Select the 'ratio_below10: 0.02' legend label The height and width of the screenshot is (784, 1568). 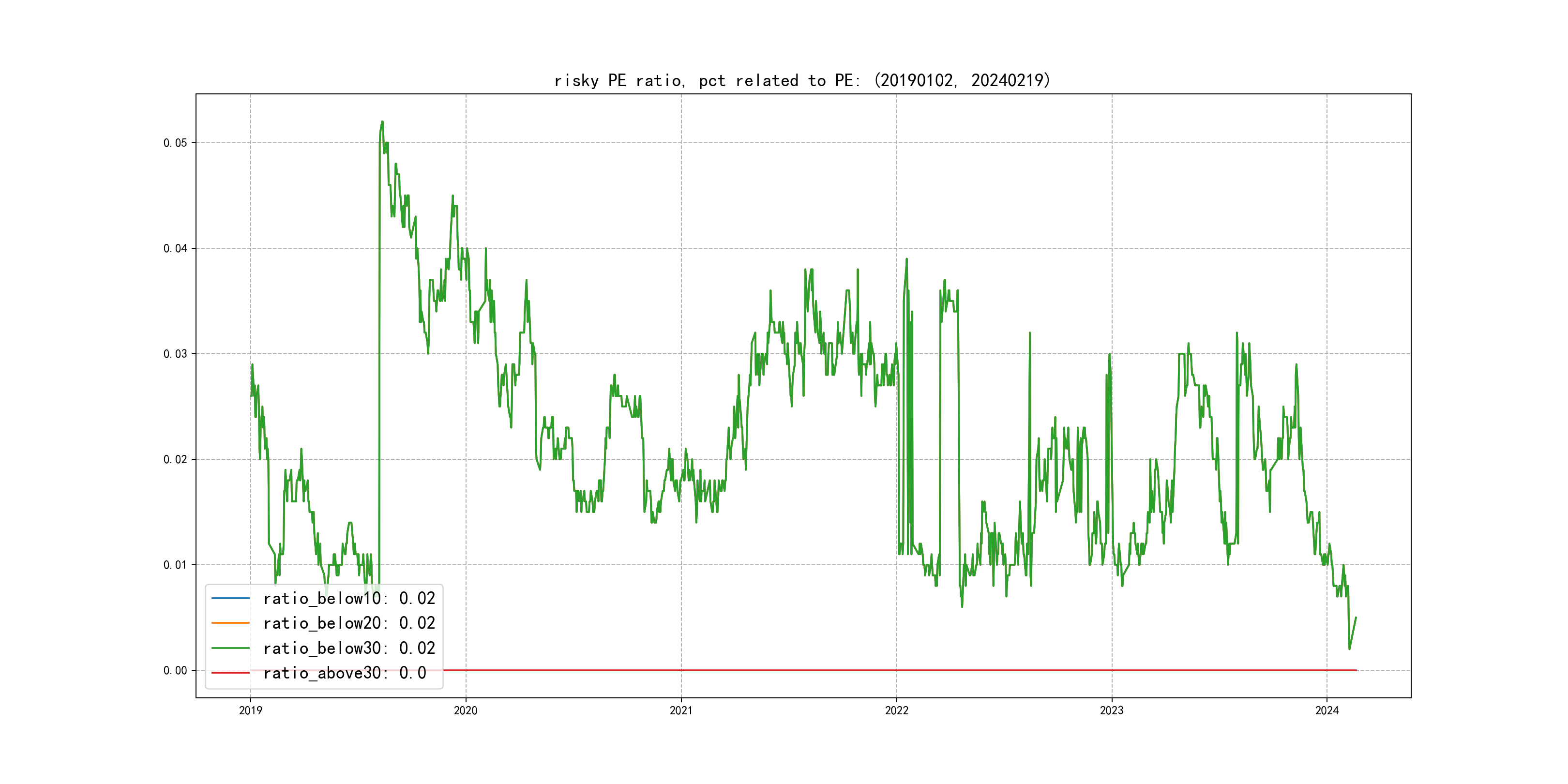(349, 598)
